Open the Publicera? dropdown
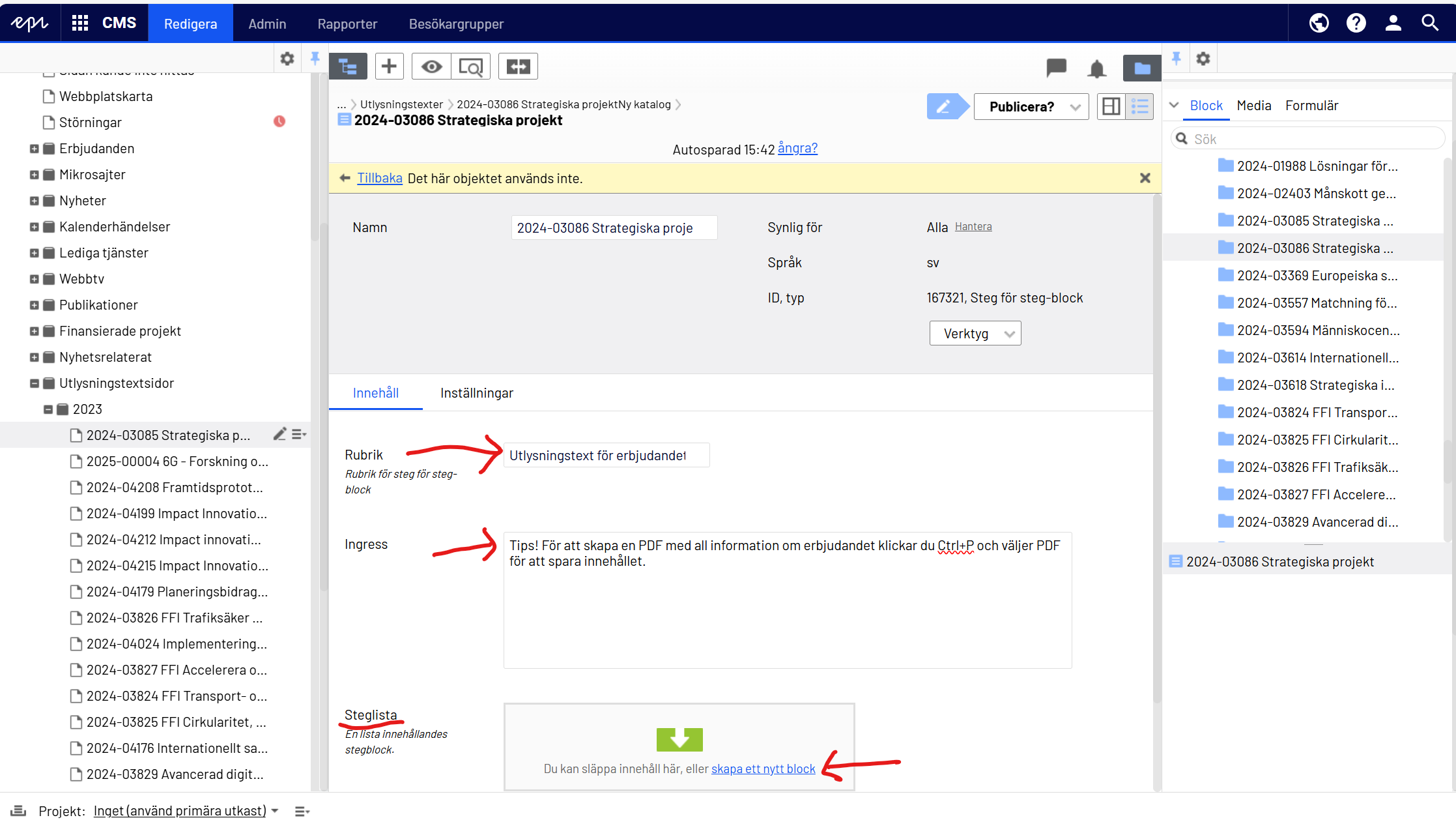The width and height of the screenshot is (1456, 820). 1031,107
